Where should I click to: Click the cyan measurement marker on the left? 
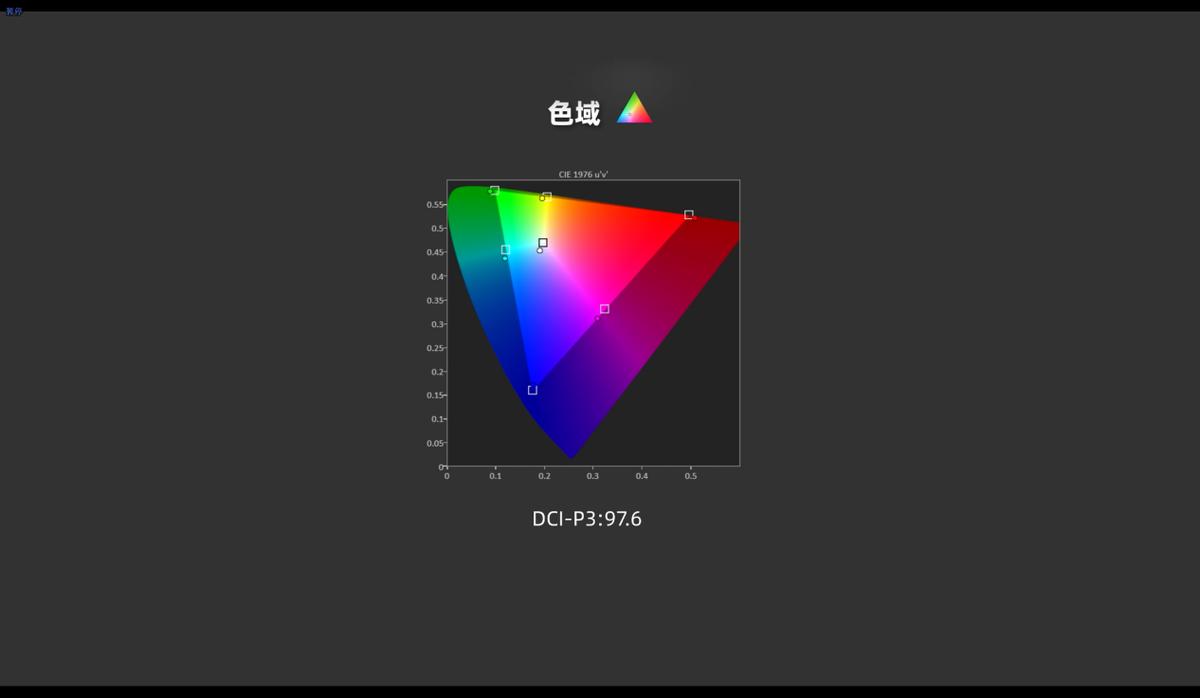click(x=506, y=250)
